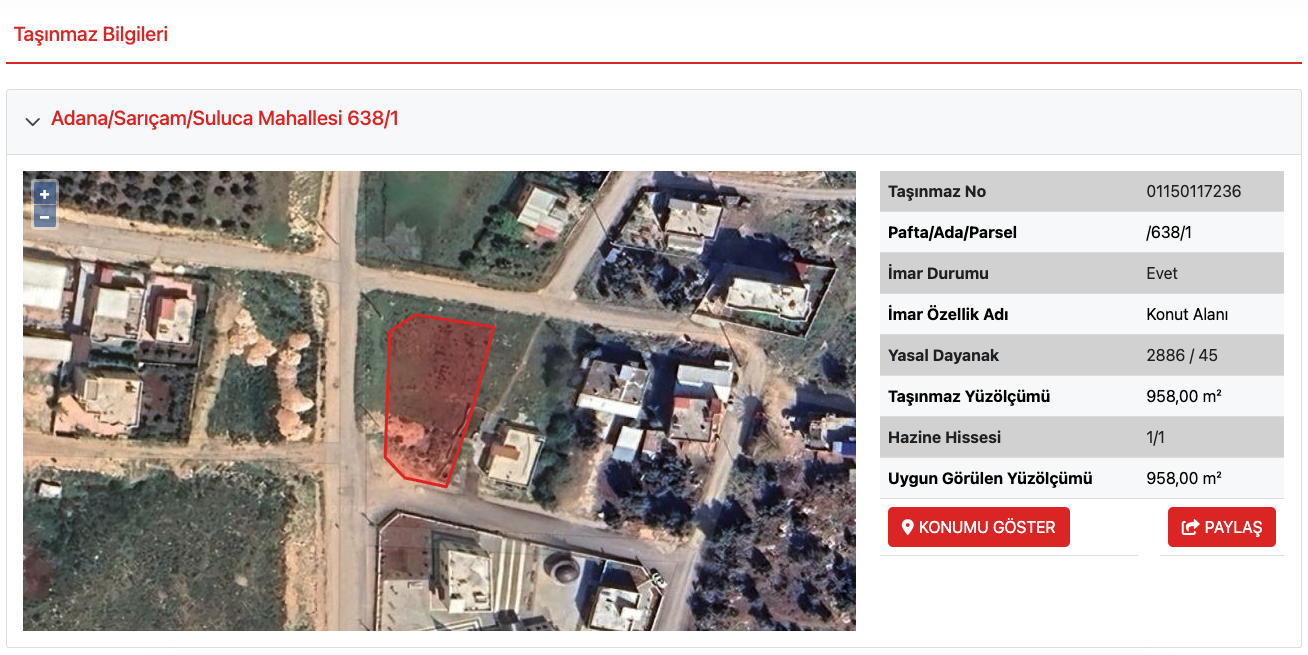Click the share arrow icon in PAYLAŞ
1308x655 pixels.
(x=1190, y=527)
